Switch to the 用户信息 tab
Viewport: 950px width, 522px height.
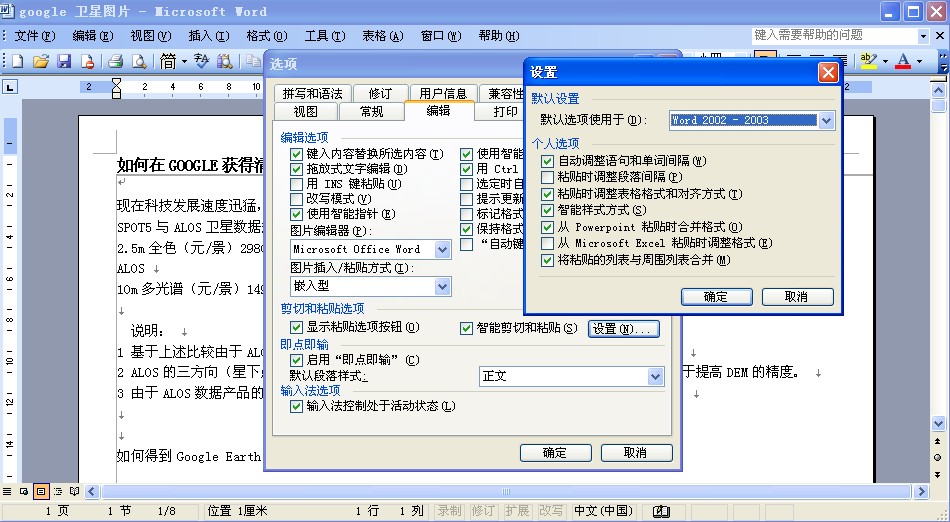443,93
